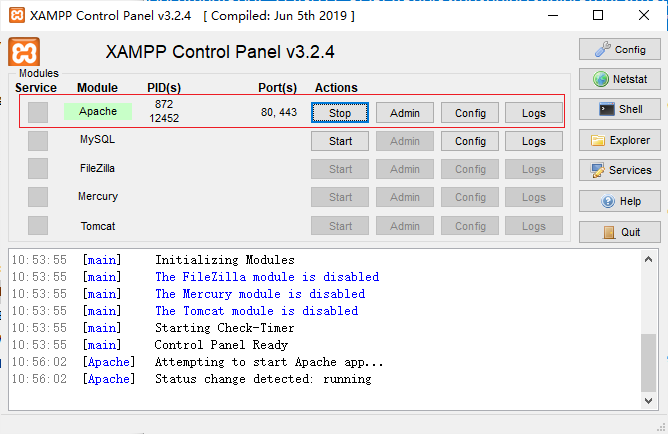
Task: Quit the XAMPP Control Panel
Action: 619,232
